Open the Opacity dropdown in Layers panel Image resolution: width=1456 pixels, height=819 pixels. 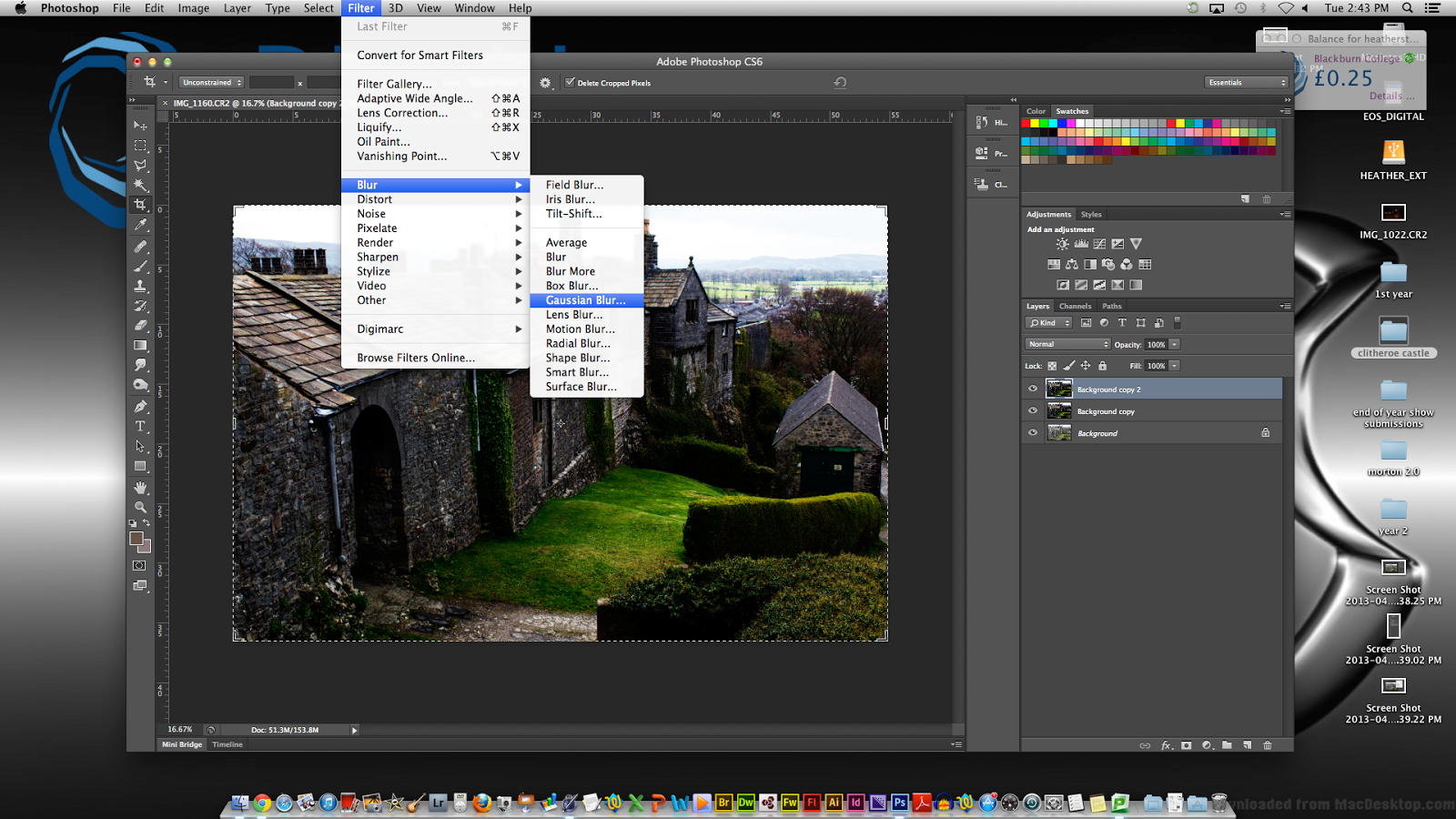click(1173, 344)
